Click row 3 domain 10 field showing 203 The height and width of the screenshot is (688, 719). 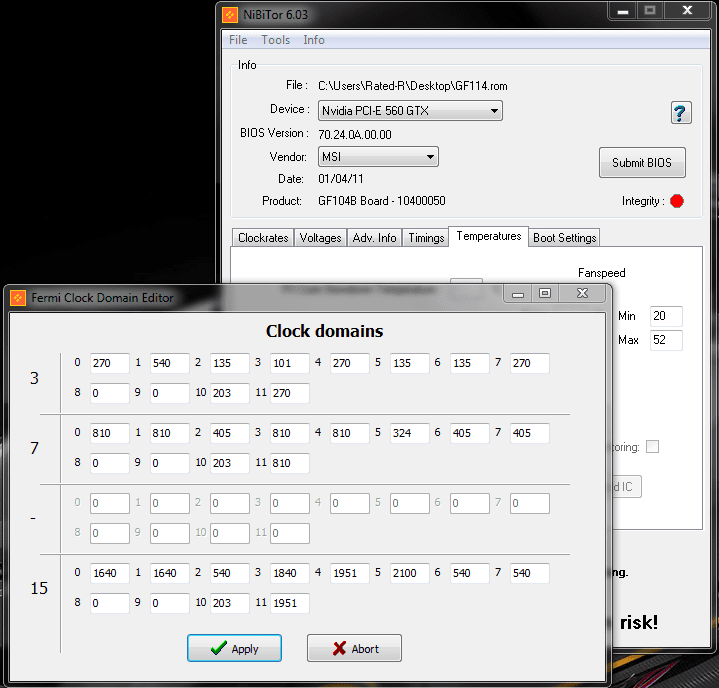(230, 393)
